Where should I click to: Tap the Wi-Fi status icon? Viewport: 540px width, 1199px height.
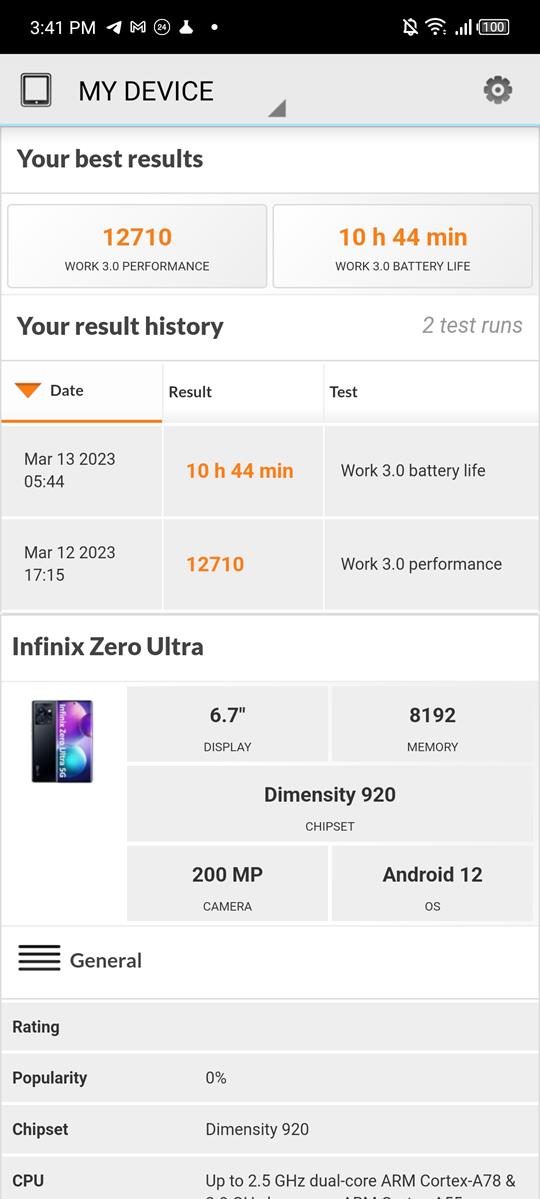(x=436, y=28)
